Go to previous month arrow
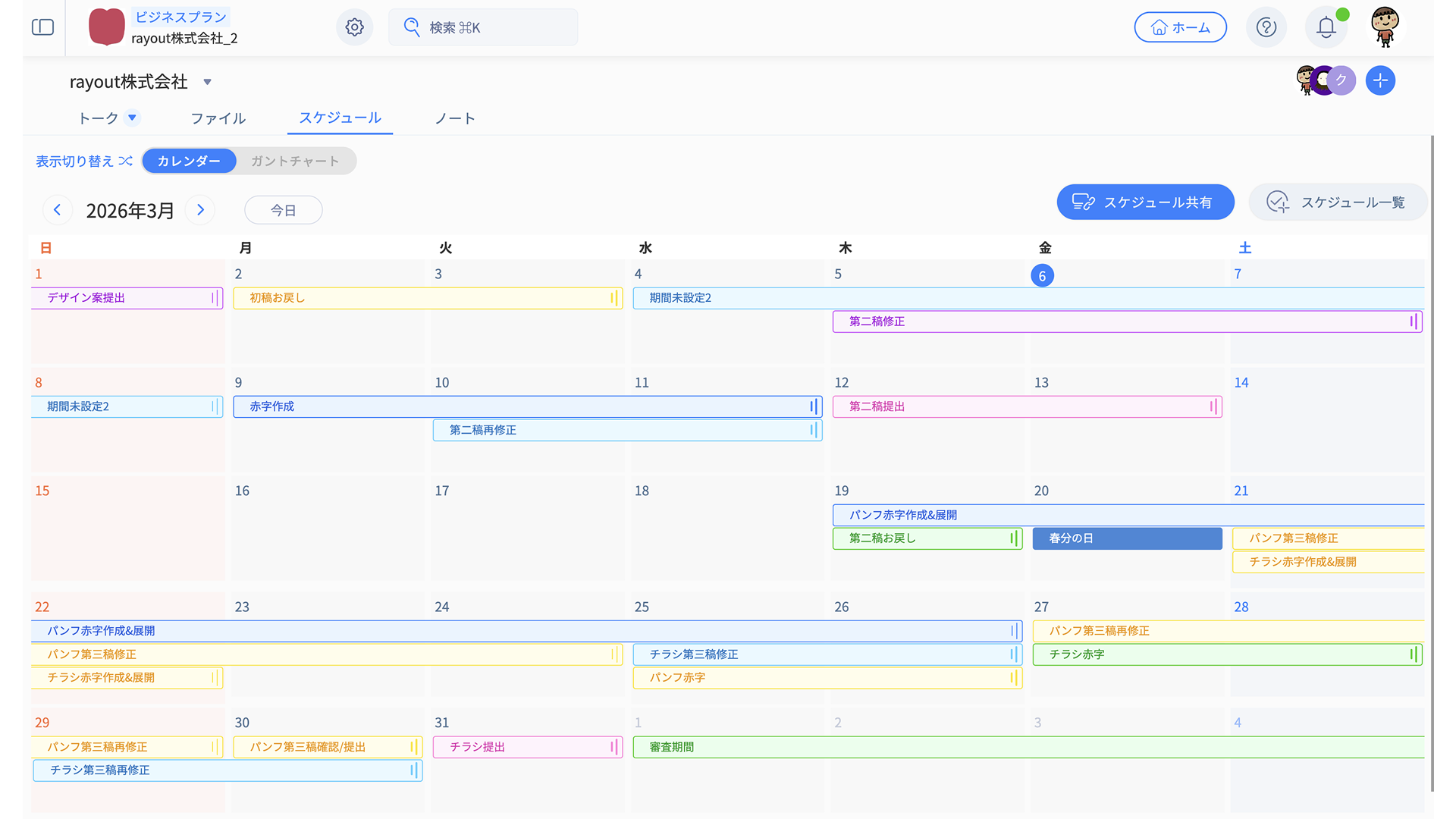1456x819 pixels. tap(58, 210)
